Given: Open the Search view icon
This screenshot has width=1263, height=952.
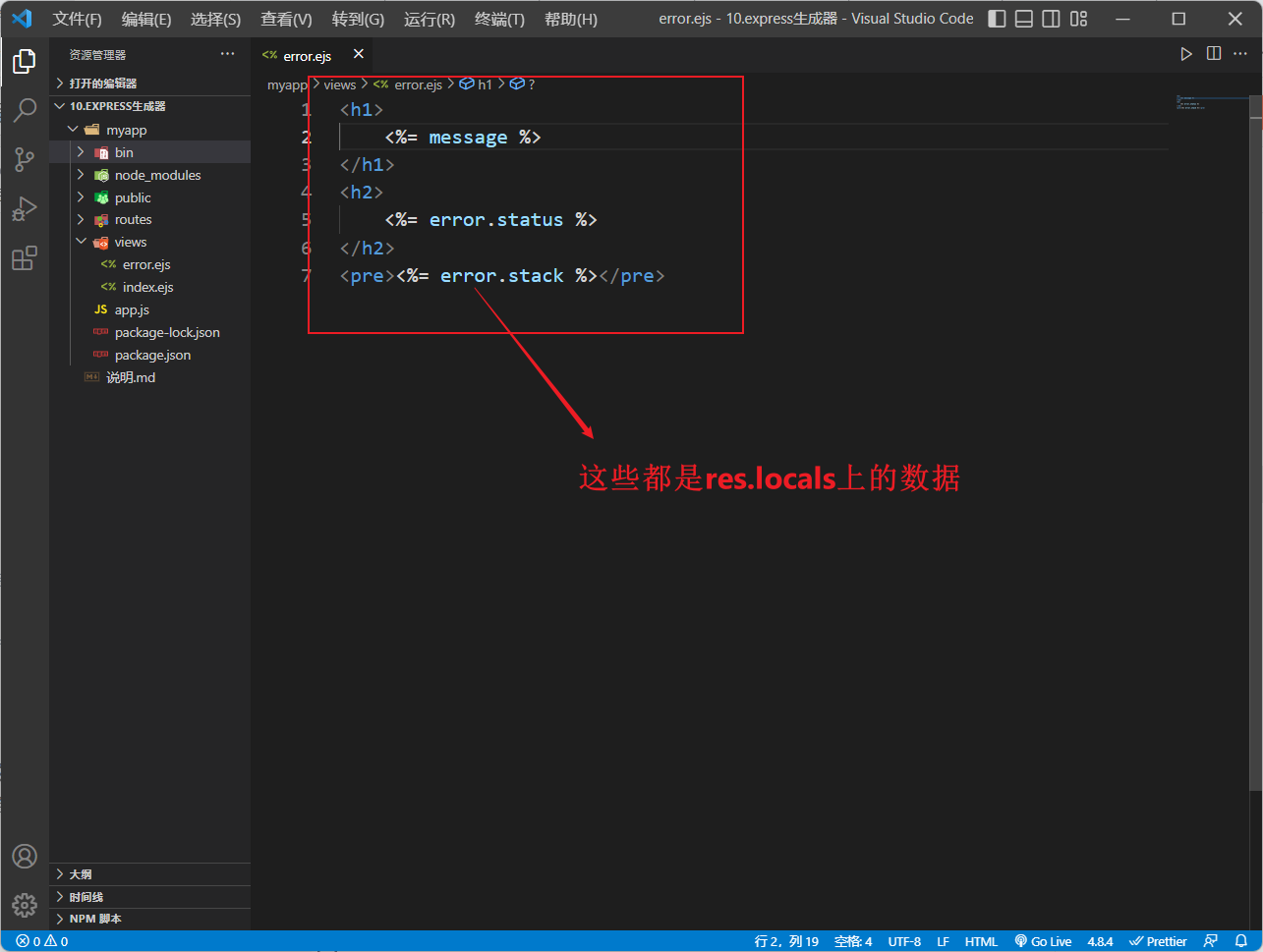Looking at the screenshot, I should (x=25, y=110).
